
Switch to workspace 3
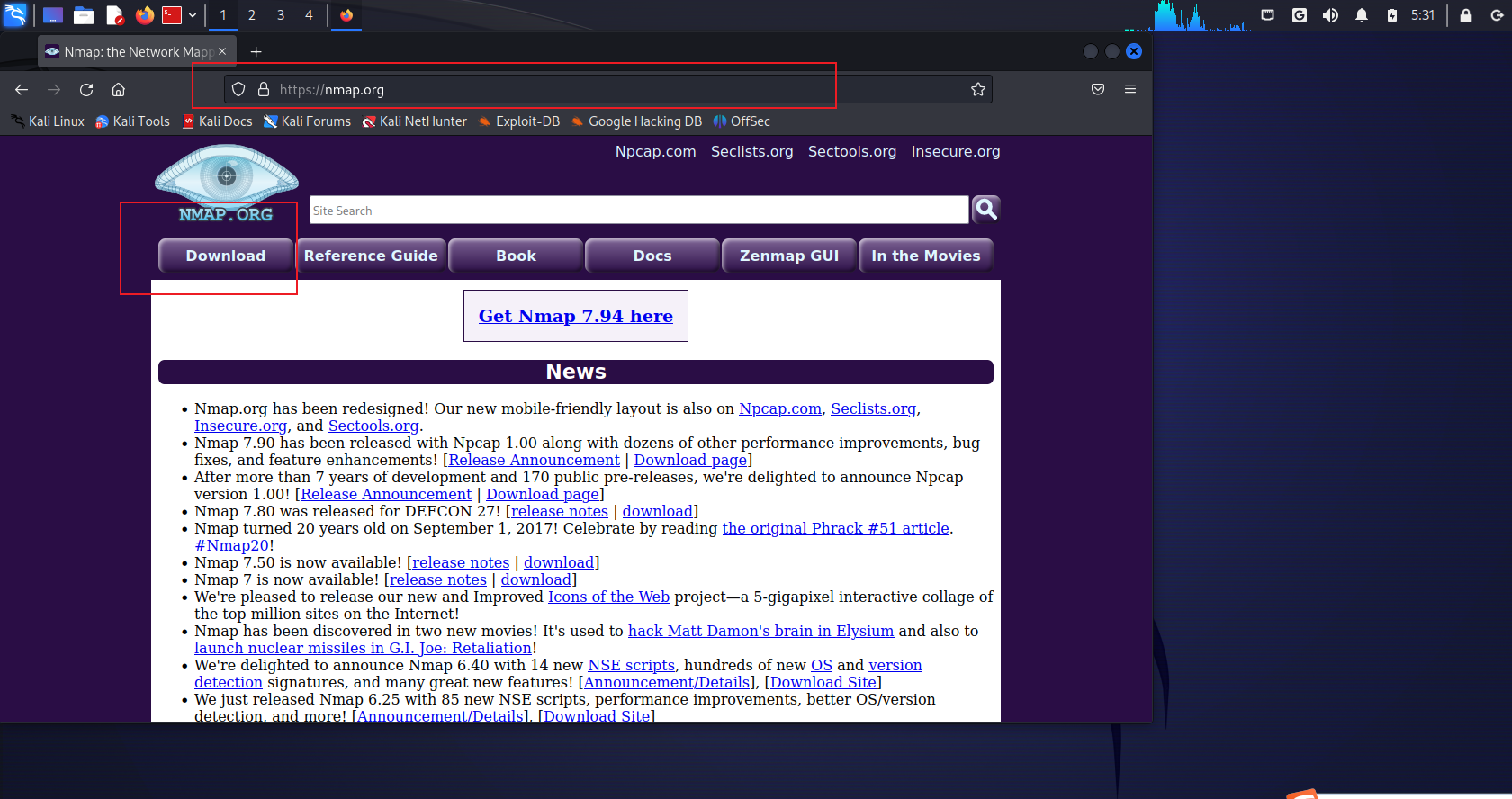pyautogui.click(x=281, y=15)
